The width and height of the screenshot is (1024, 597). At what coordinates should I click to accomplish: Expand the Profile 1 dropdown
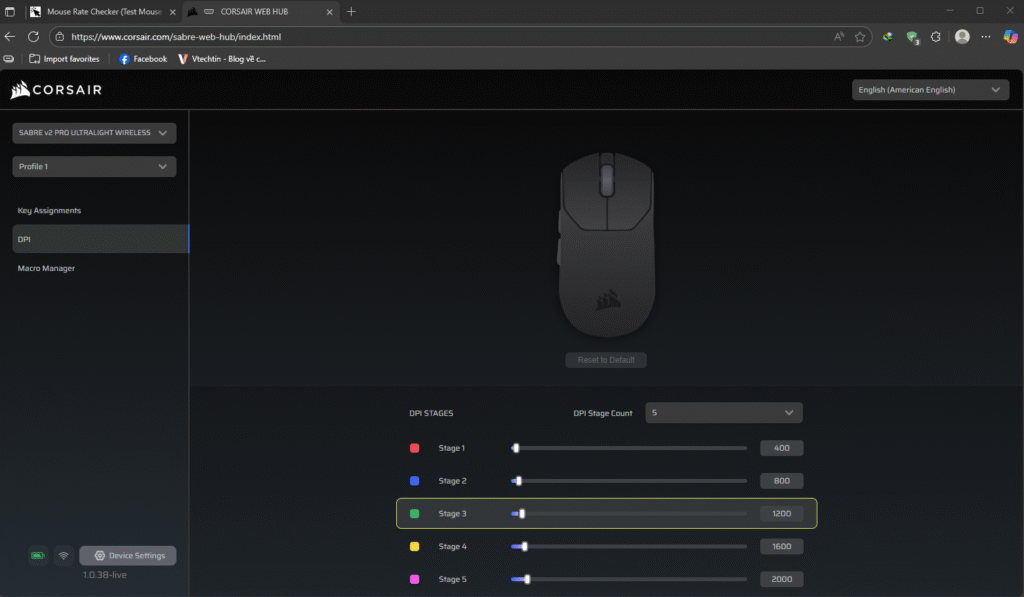coord(94,167)
